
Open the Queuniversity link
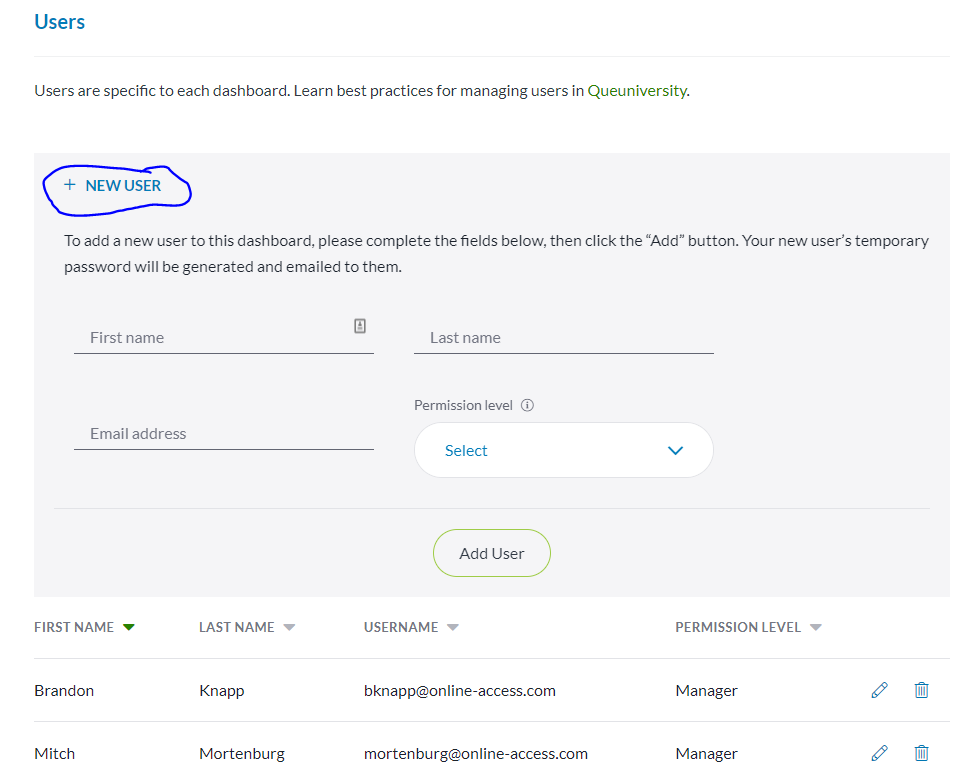637,90
